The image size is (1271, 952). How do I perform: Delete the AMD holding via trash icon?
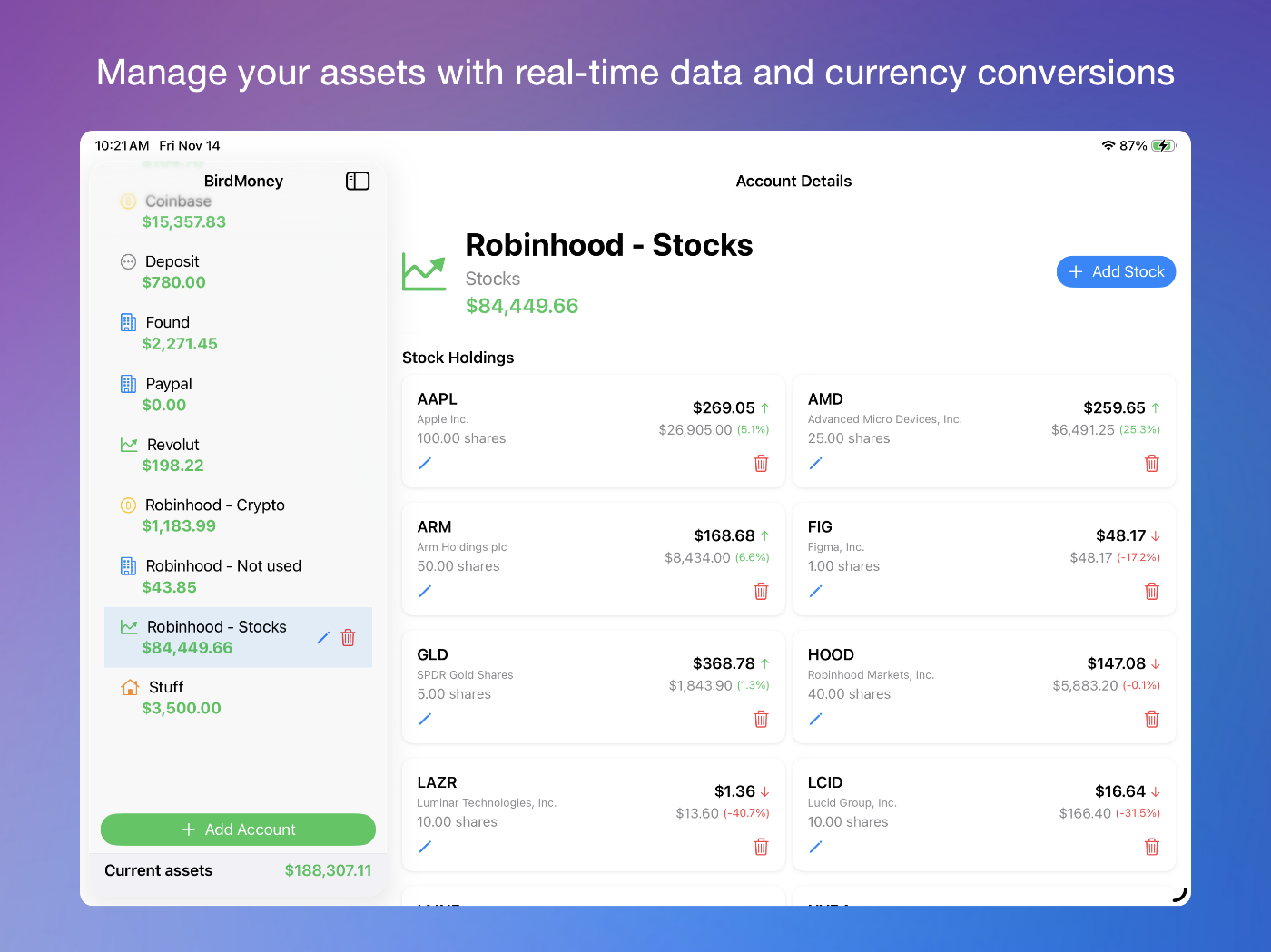click(1151, 464)
